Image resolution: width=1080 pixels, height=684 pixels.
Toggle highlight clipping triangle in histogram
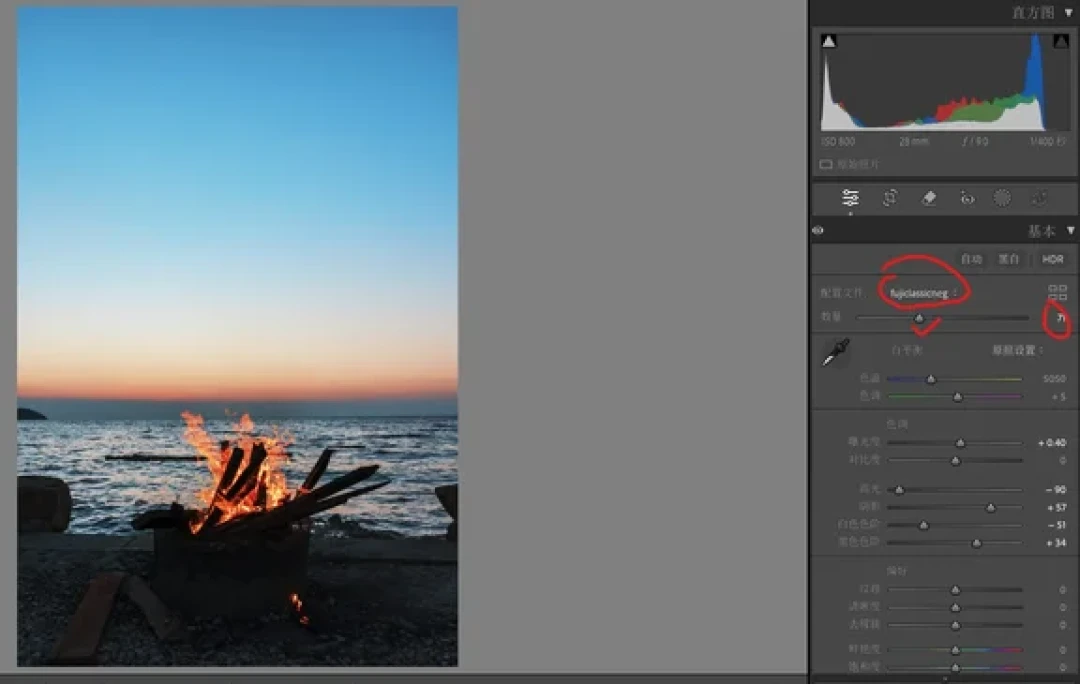tap(1061, 41)
